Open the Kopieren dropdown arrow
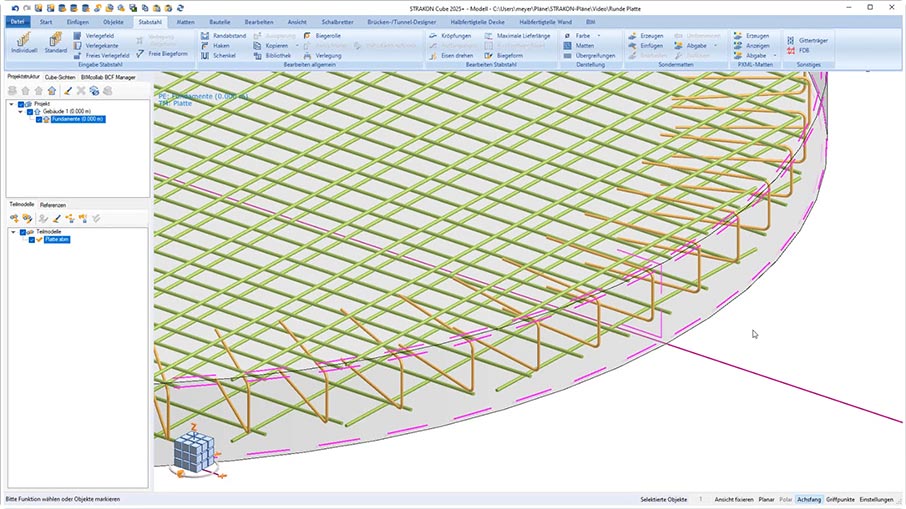906x509 pixels. pos(296,45)
